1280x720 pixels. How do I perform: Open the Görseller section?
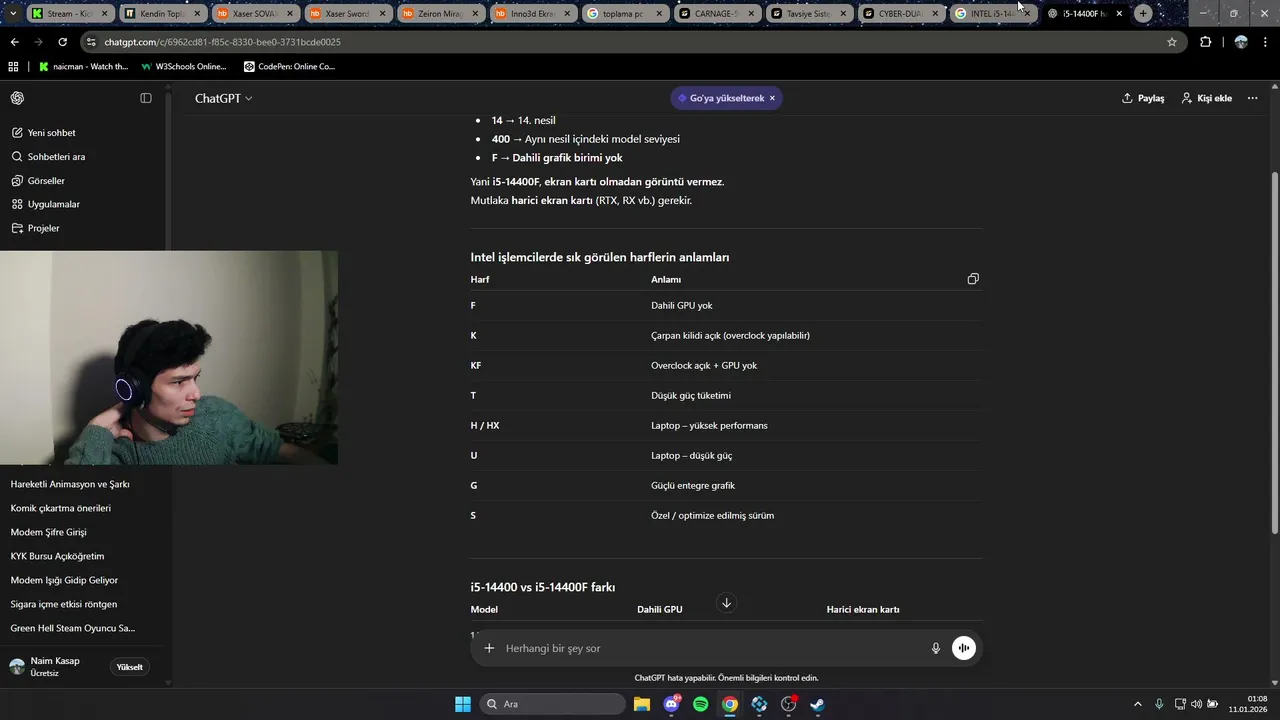(x=39, y=181)
